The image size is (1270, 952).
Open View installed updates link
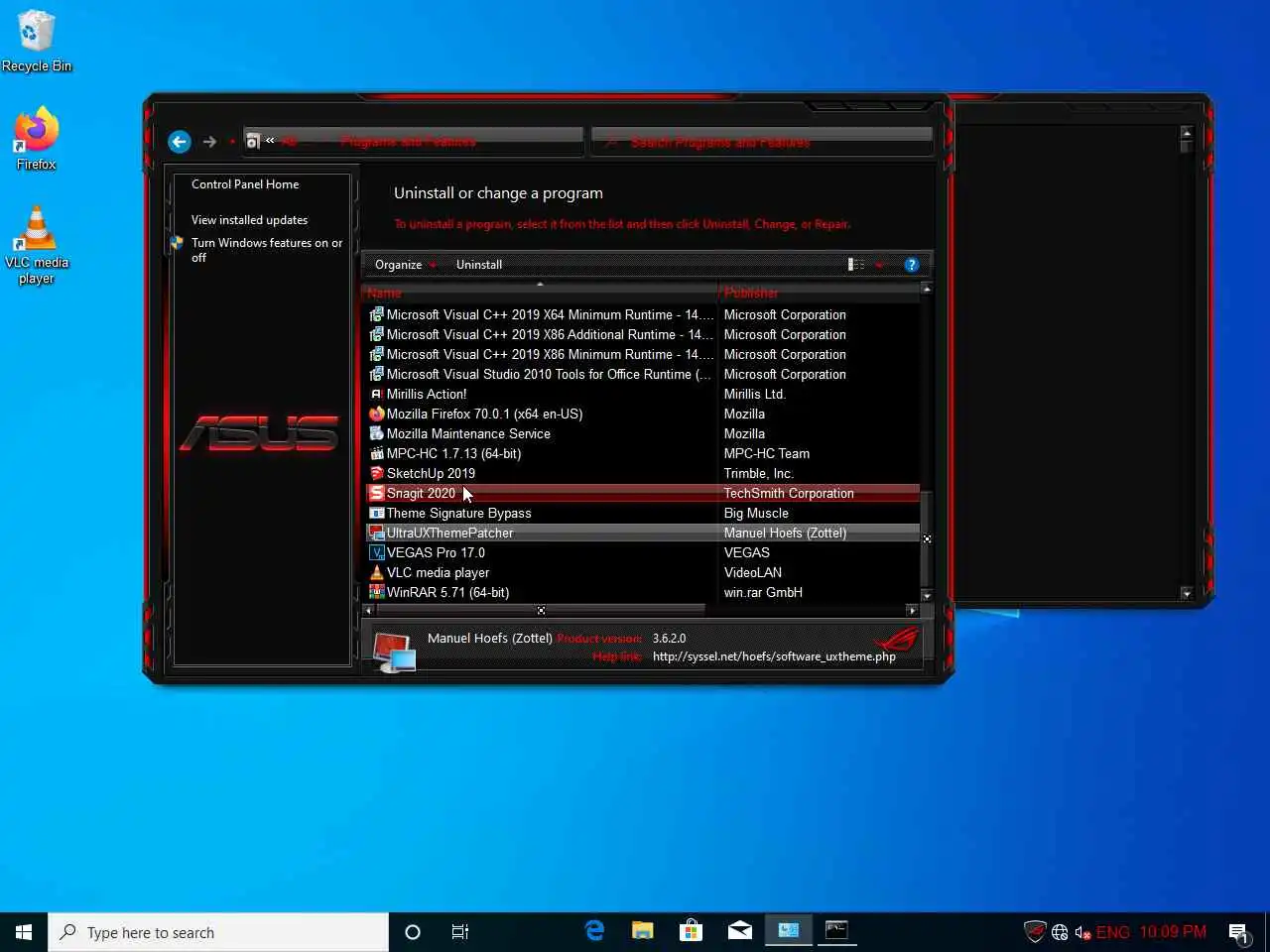[x=249, y=220]
